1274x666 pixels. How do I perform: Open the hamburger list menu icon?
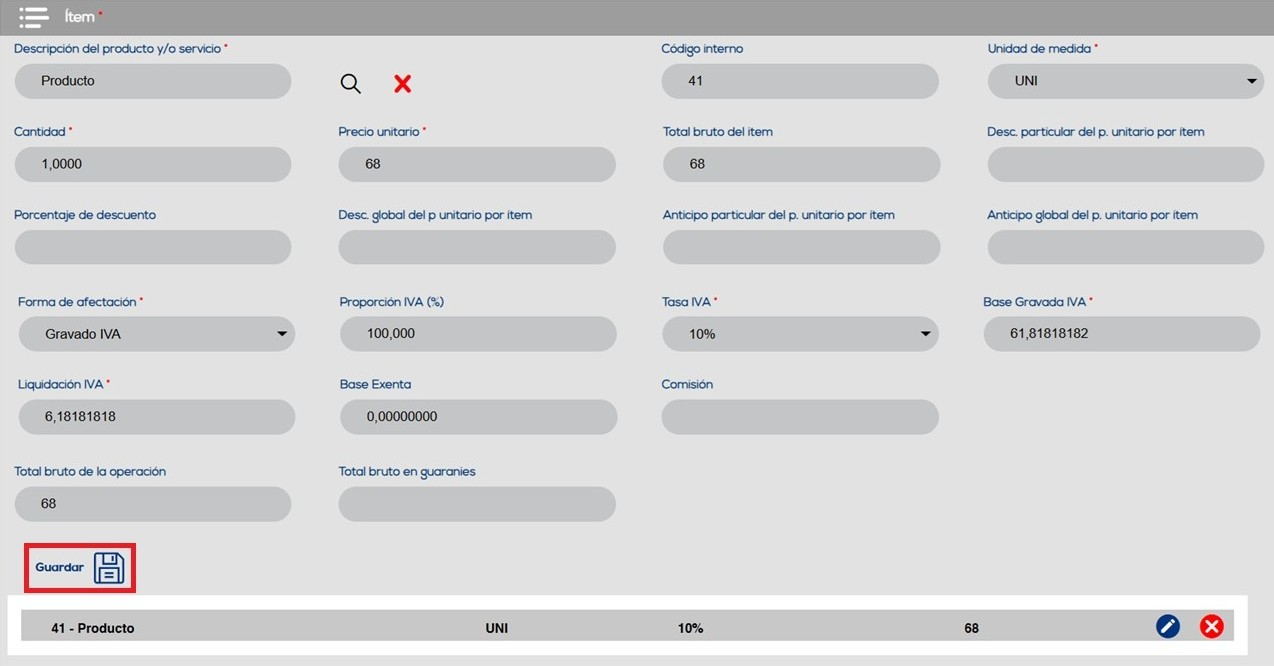(34, 17)
